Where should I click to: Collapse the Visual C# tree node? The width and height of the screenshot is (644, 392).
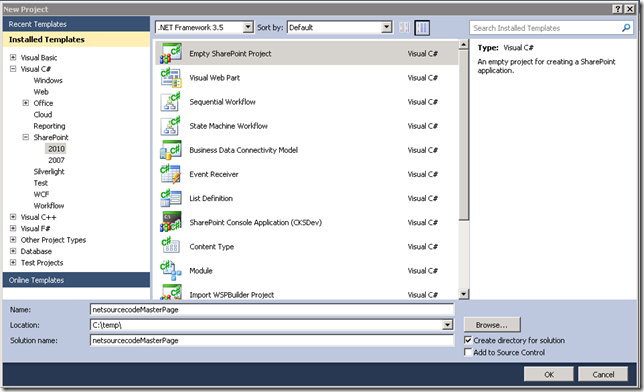[x=13, y=69]
